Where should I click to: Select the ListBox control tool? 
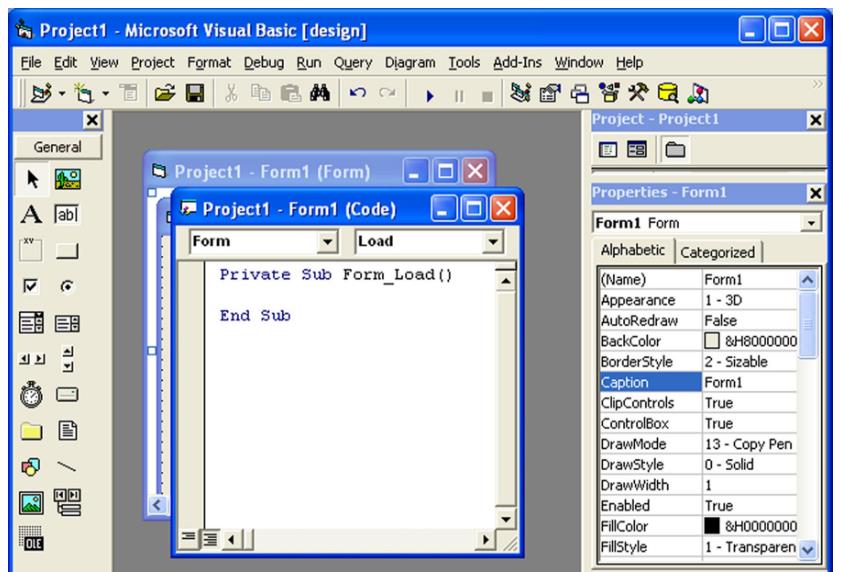(x=68, y=323)
